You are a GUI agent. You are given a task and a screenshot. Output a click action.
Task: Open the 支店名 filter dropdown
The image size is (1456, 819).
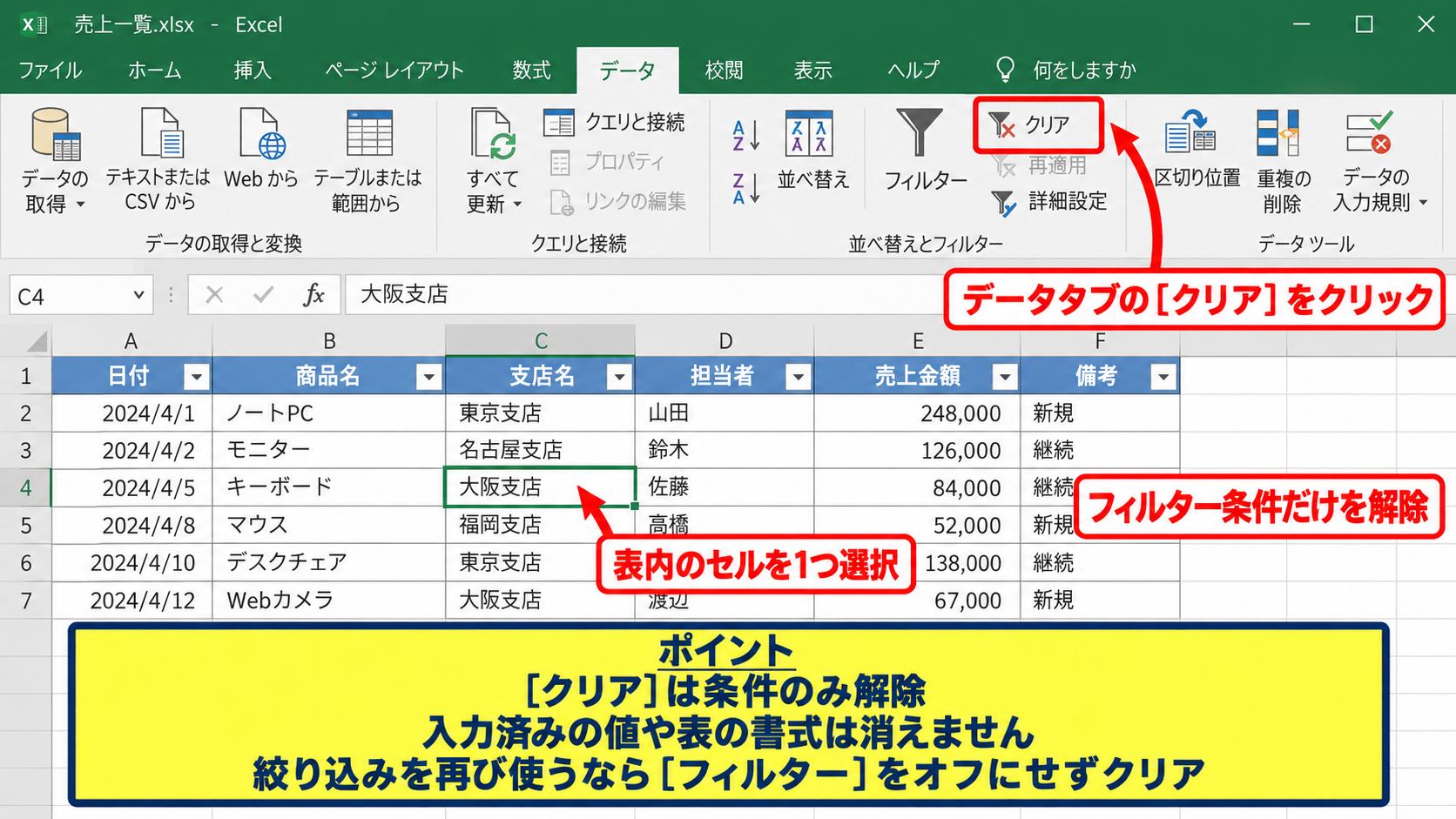tap(619, 377)
